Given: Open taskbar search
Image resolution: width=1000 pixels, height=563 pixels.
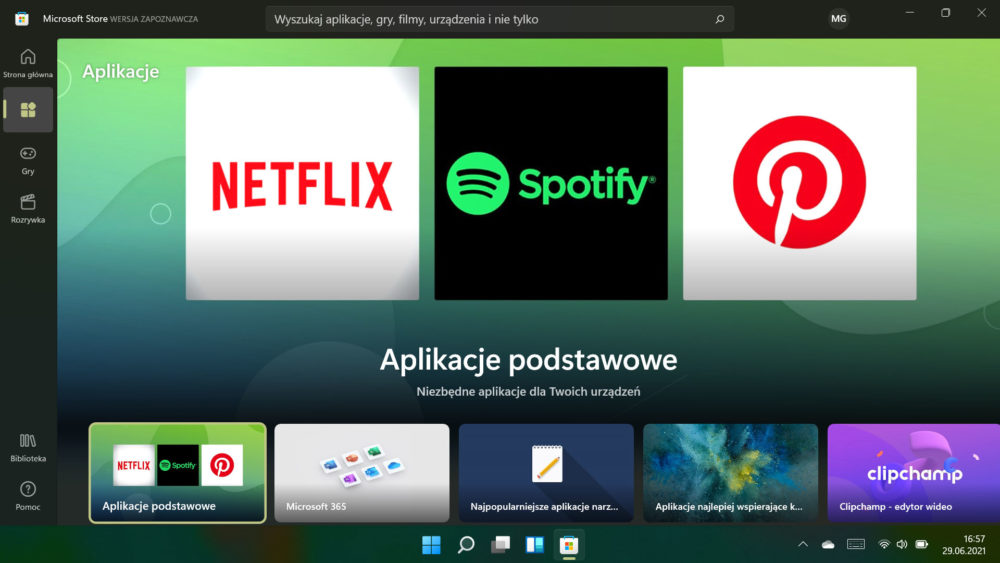Looking at the screenshot, I should coord(466,545).
